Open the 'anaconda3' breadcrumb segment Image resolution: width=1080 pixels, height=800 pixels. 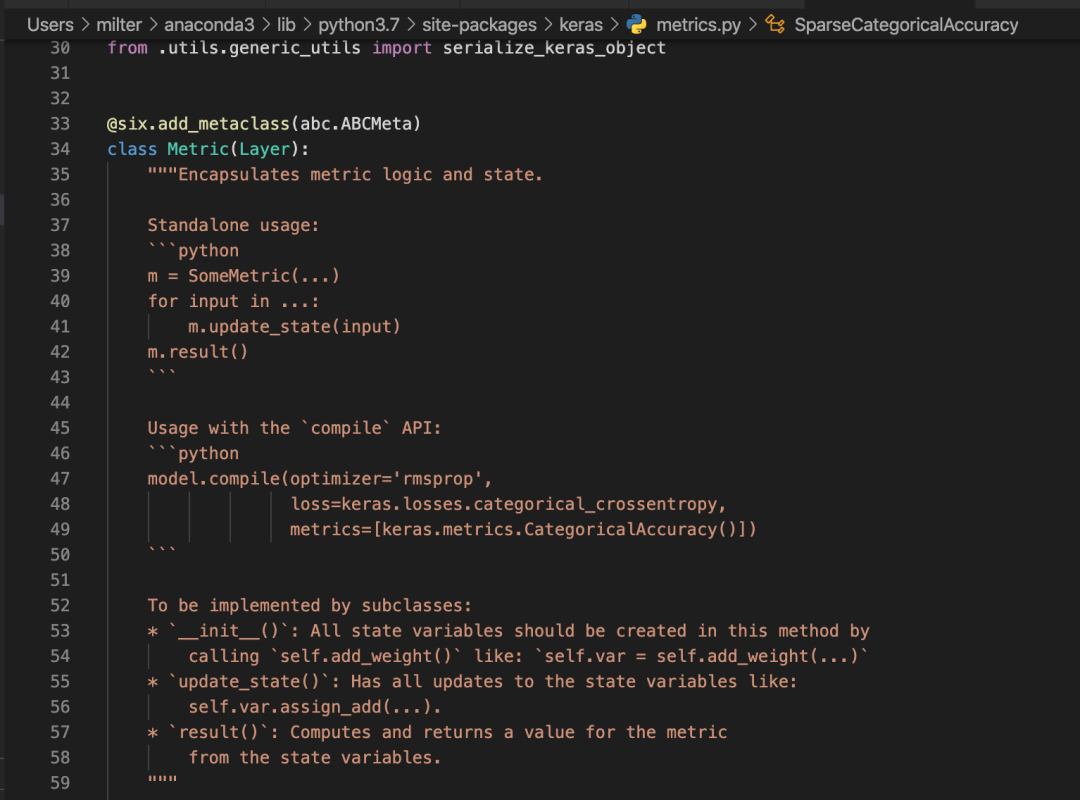click(209, 25)
